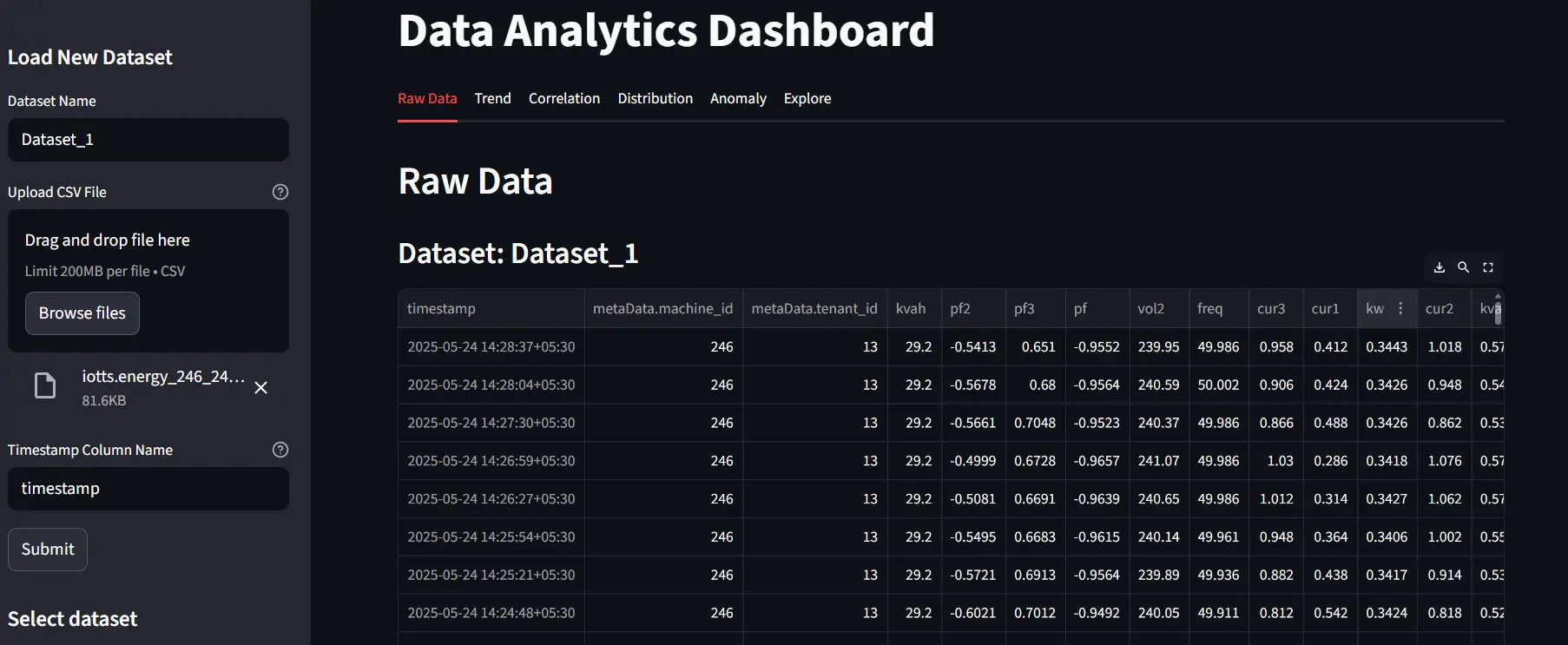Click the cur3 column header
The width and height of the screenshot is (1568, 645).
pos(1275,308)
